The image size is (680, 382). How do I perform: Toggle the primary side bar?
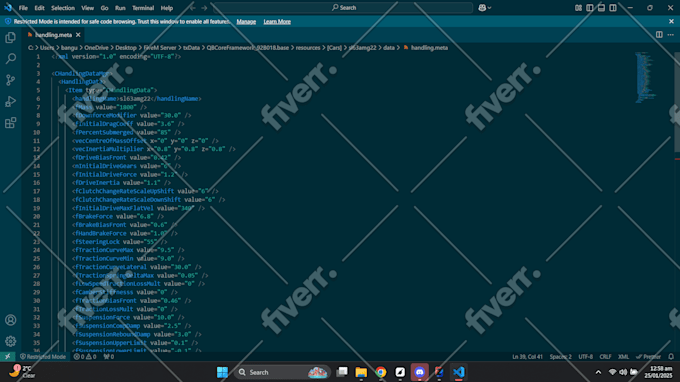coord(589,8)
